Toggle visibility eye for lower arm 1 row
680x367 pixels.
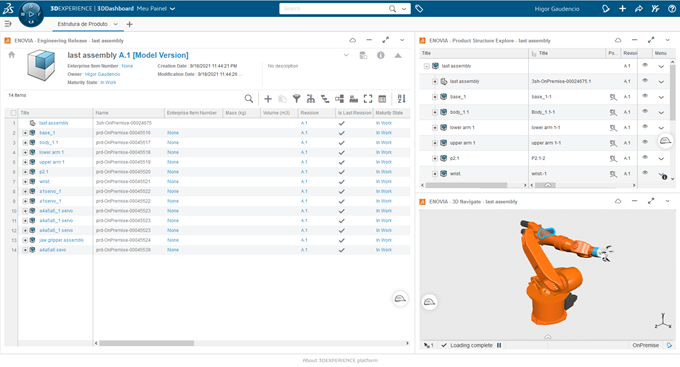(645, 127)
